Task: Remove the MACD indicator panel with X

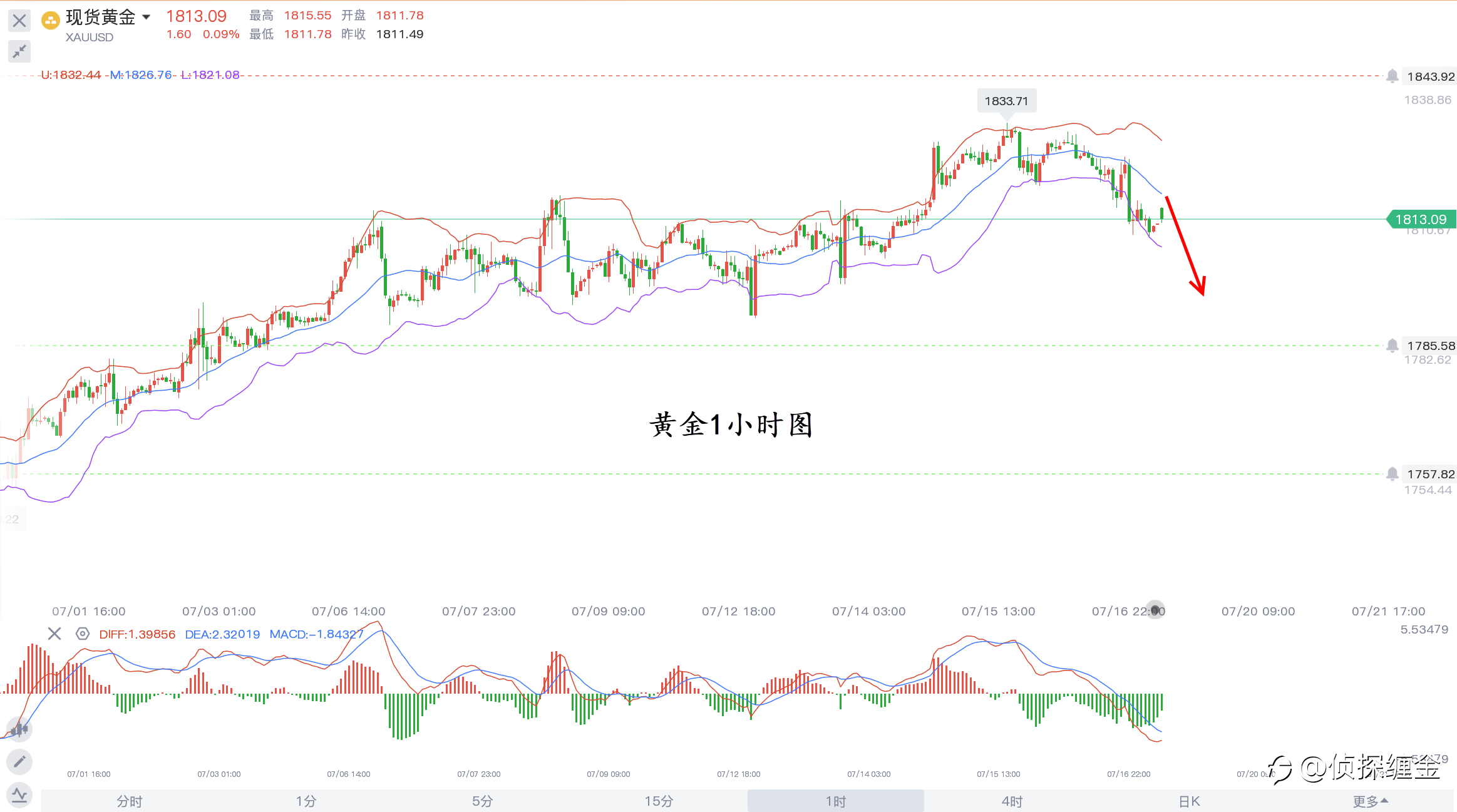Action: (54, 634)
